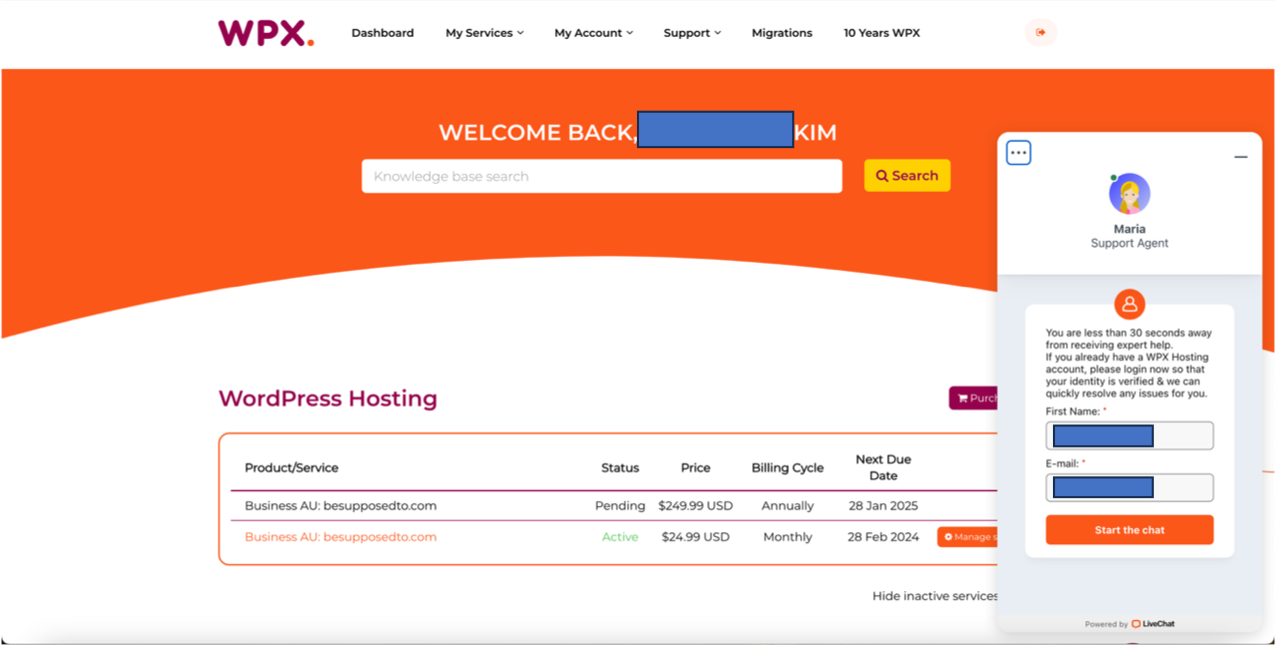Screen dimensions: 1277x645
Task: Start the chat with support
Action: pos(1130,530)
